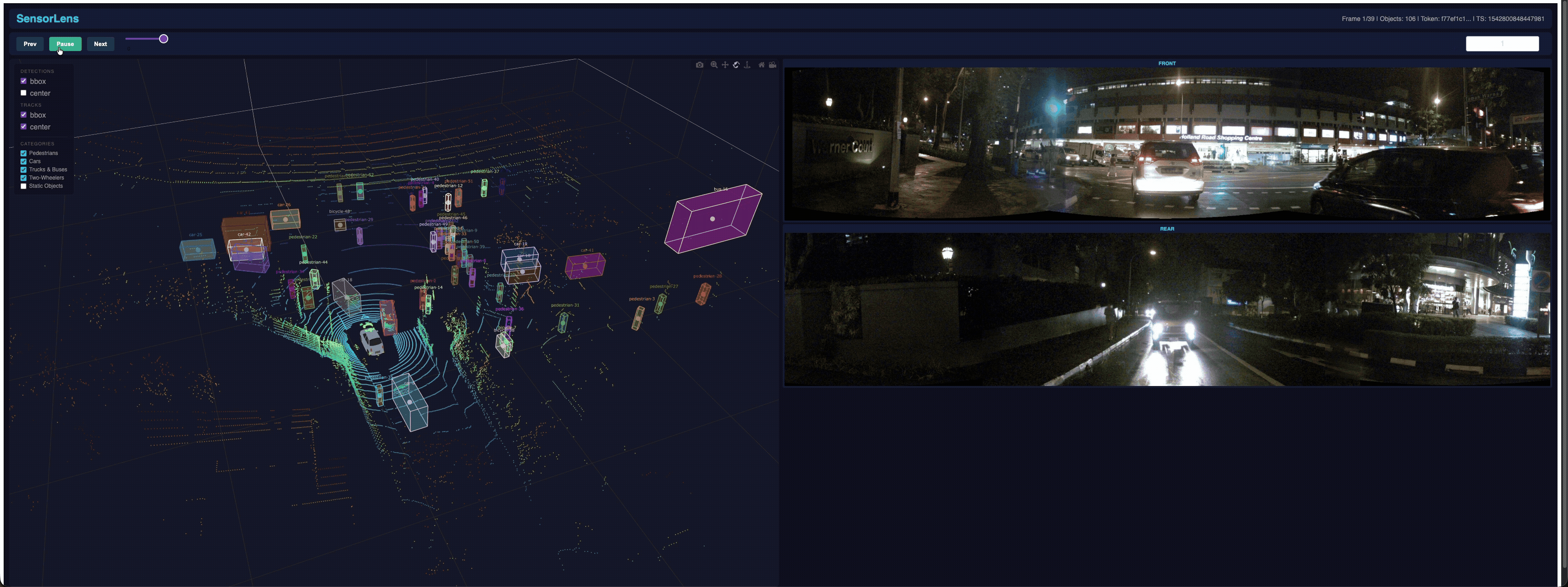
Task: Click the TRACKS section heading
Action: 31,105
